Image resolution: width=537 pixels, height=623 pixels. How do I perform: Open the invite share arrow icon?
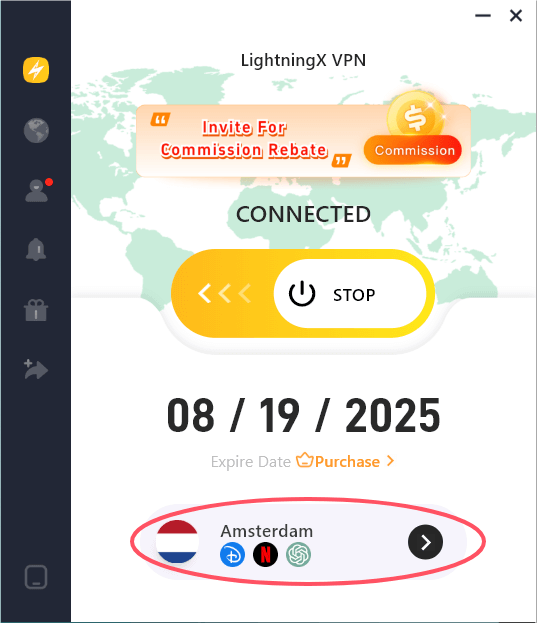click(x=36, y=370)
